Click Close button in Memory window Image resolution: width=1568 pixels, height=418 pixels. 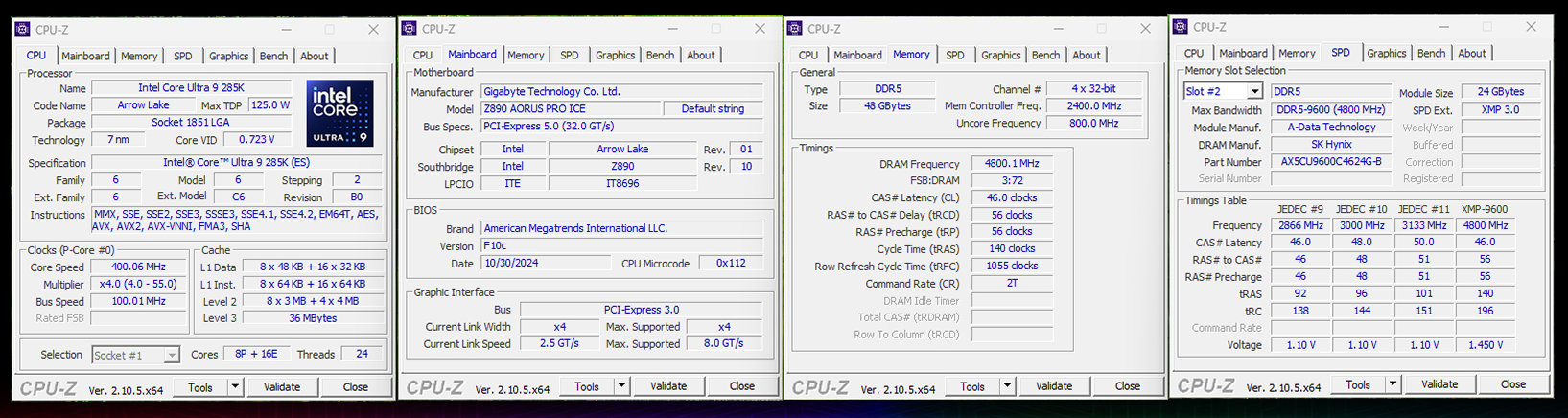coord(1127,386)
